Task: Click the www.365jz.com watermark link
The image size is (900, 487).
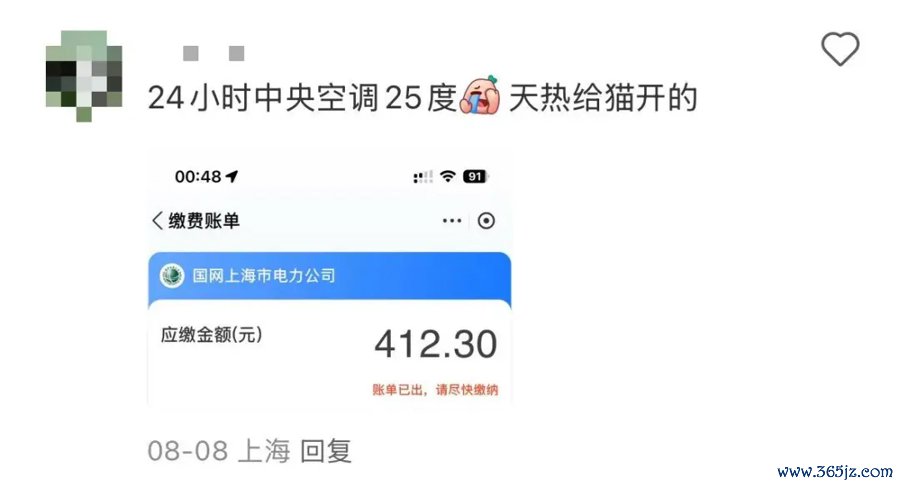Action: [x=835, y=471]
